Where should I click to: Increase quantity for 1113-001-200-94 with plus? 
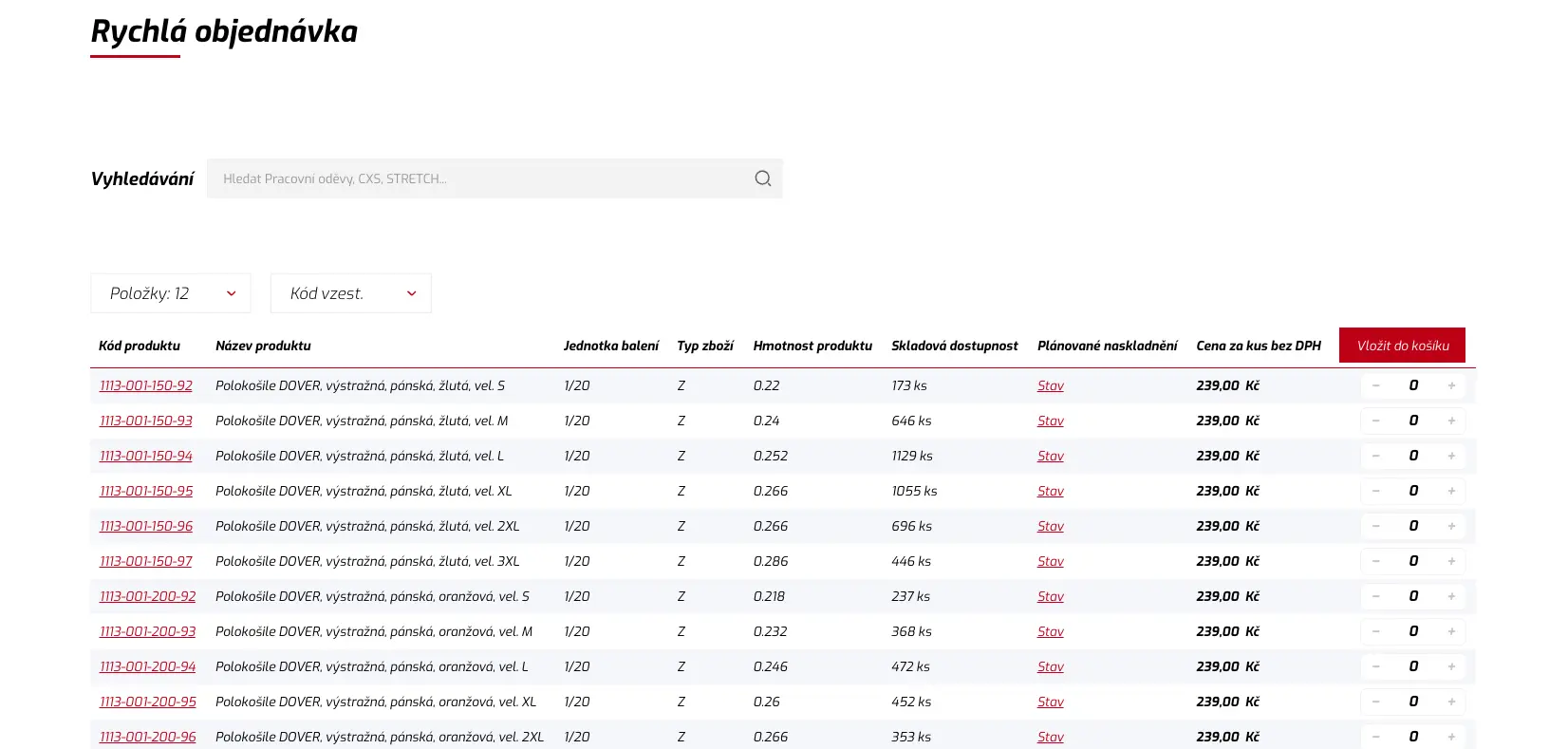1451,666
